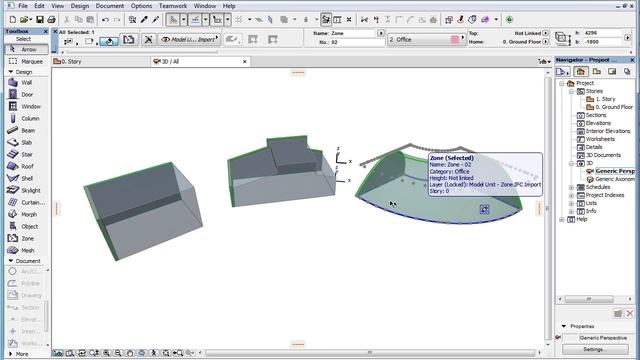
Task: Open the zone settings dialog button
Action: tap(129, 40)
